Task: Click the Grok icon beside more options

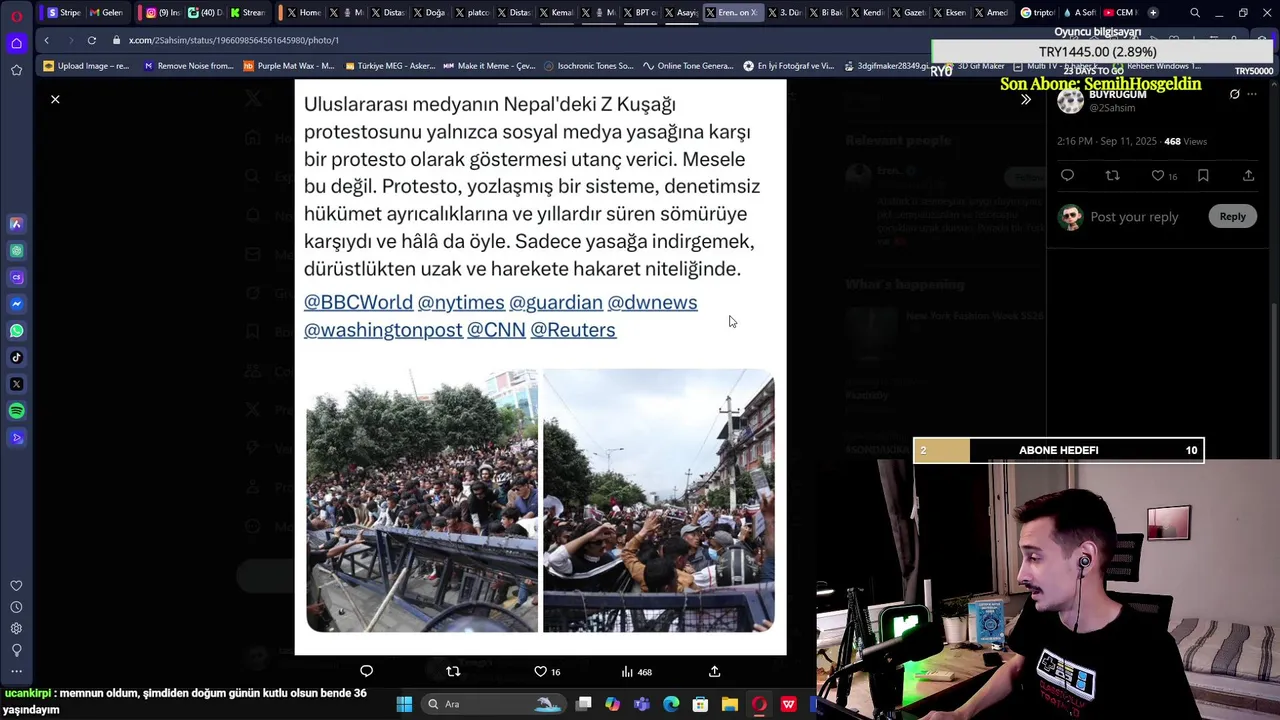Action: [x=1234, y=94]
